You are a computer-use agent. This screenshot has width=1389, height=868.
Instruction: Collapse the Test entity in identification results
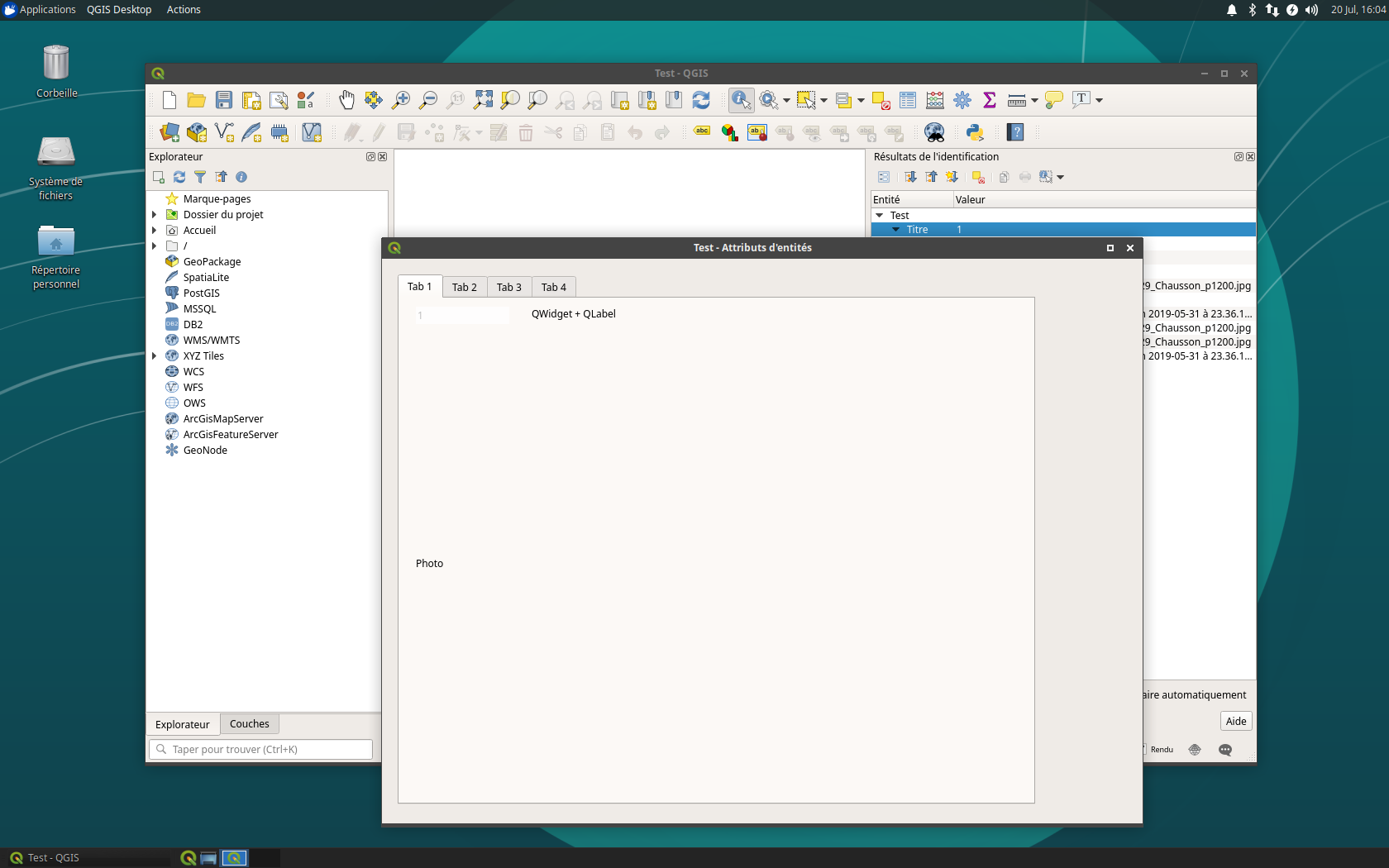[880, 215]
